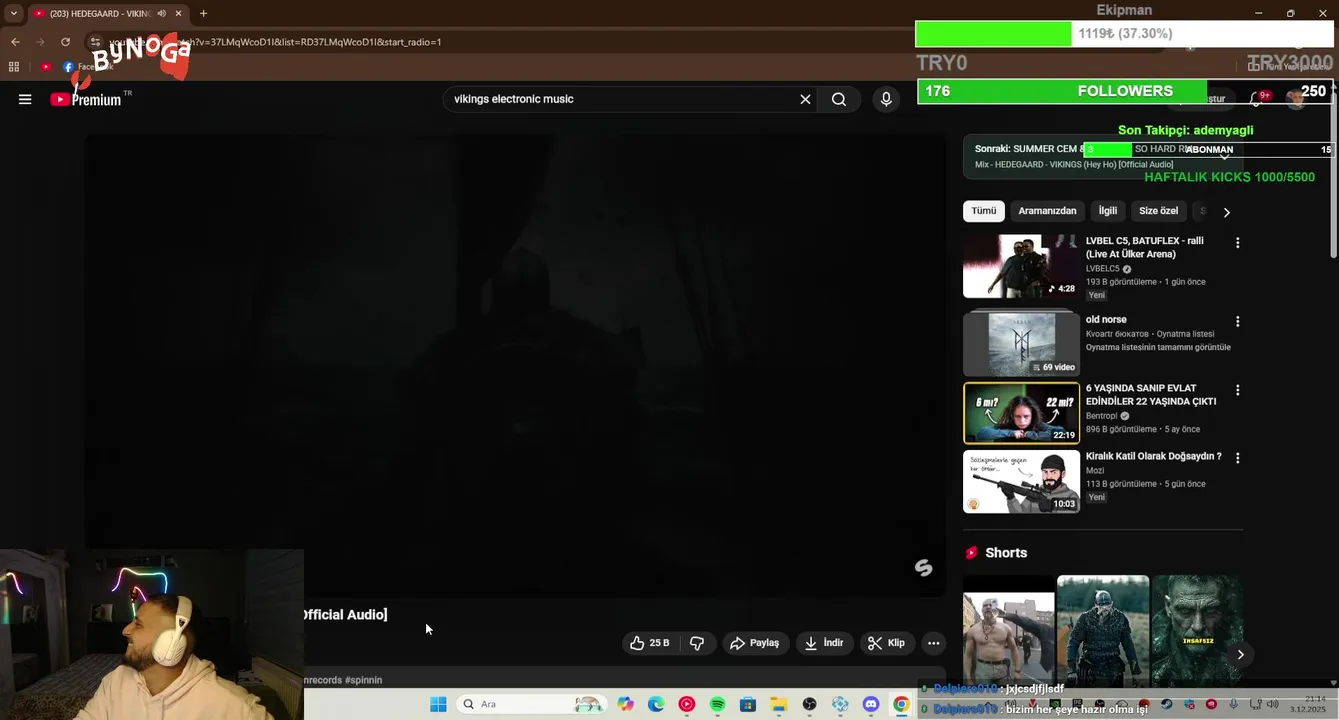Viewport: 1339px width, 720px height.
Task: Click the #spinnin hashtag in description
Action: point(363,680)
